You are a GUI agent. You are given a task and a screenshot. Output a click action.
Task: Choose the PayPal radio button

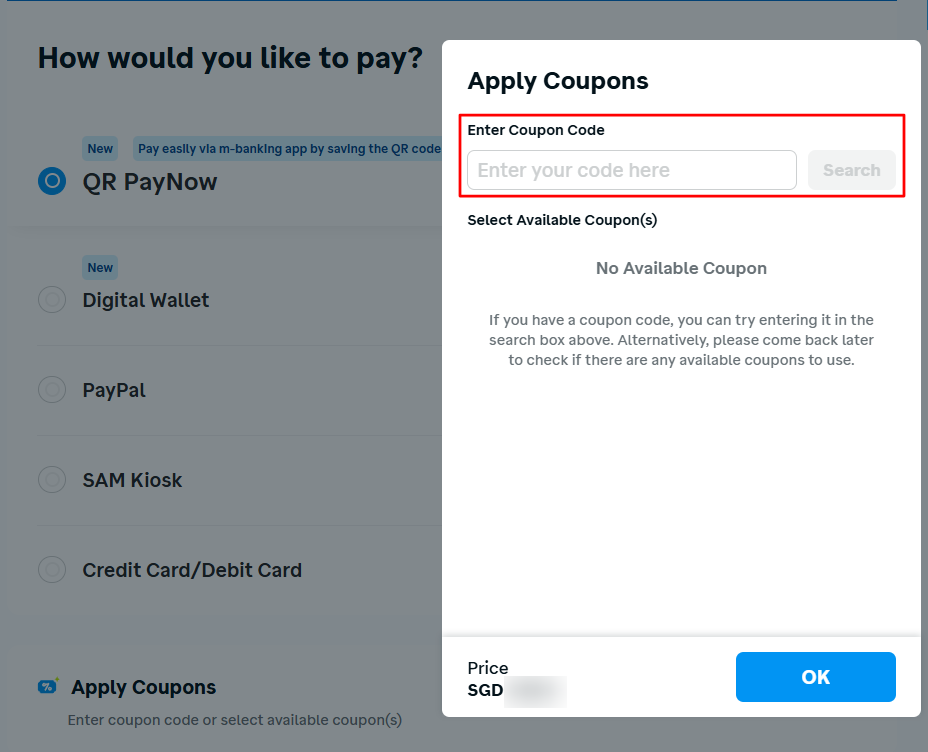click(x=52, y=390)
